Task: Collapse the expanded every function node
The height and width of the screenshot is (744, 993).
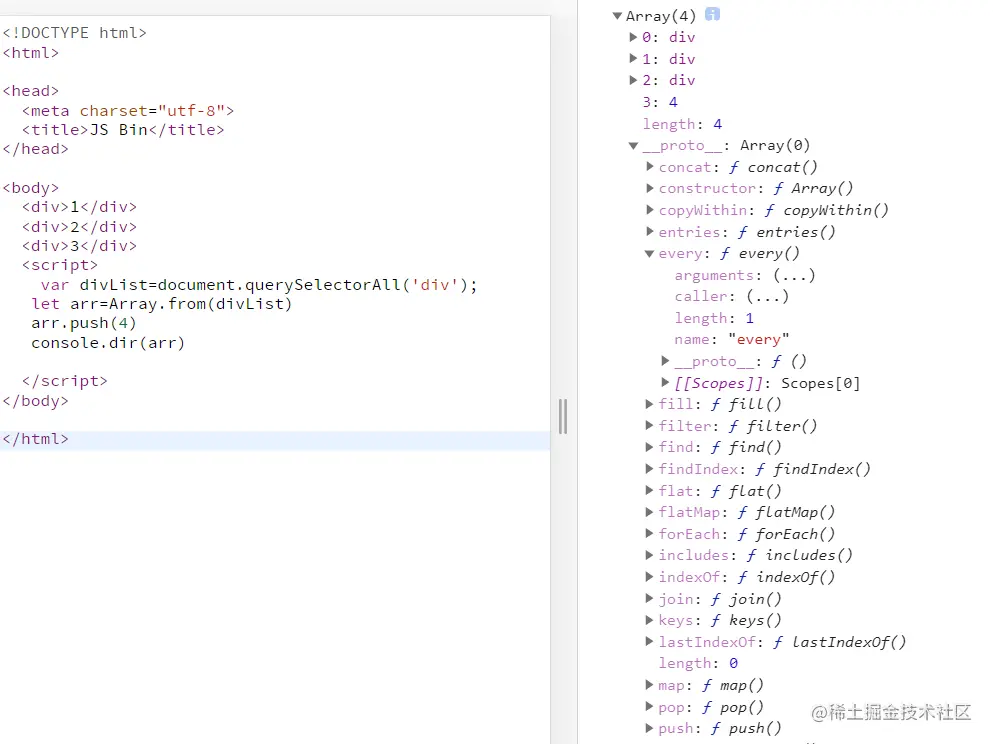Action: pyautogui.click(x=650, y=254)
